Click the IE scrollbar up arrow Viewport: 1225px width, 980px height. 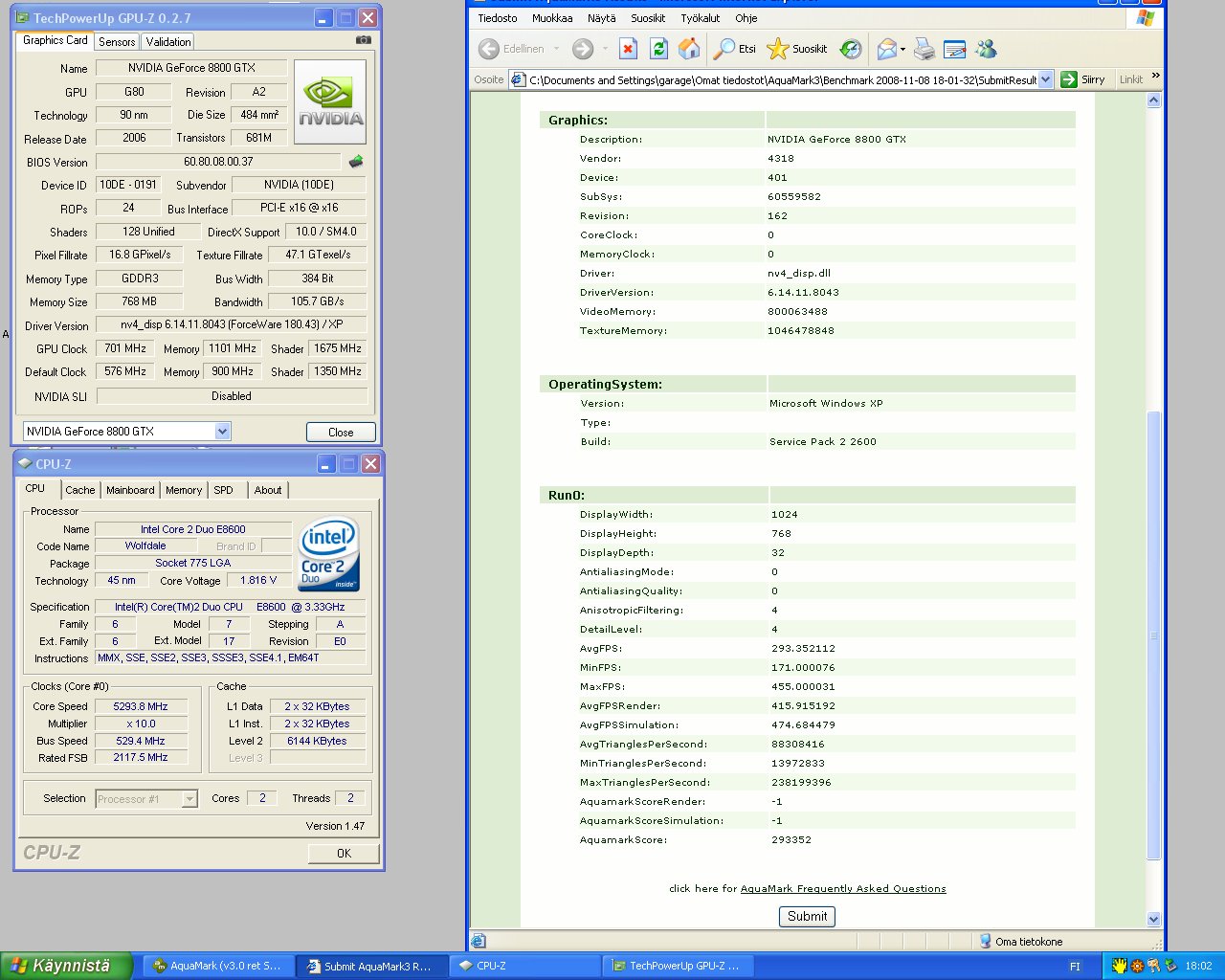(1153, 100)
